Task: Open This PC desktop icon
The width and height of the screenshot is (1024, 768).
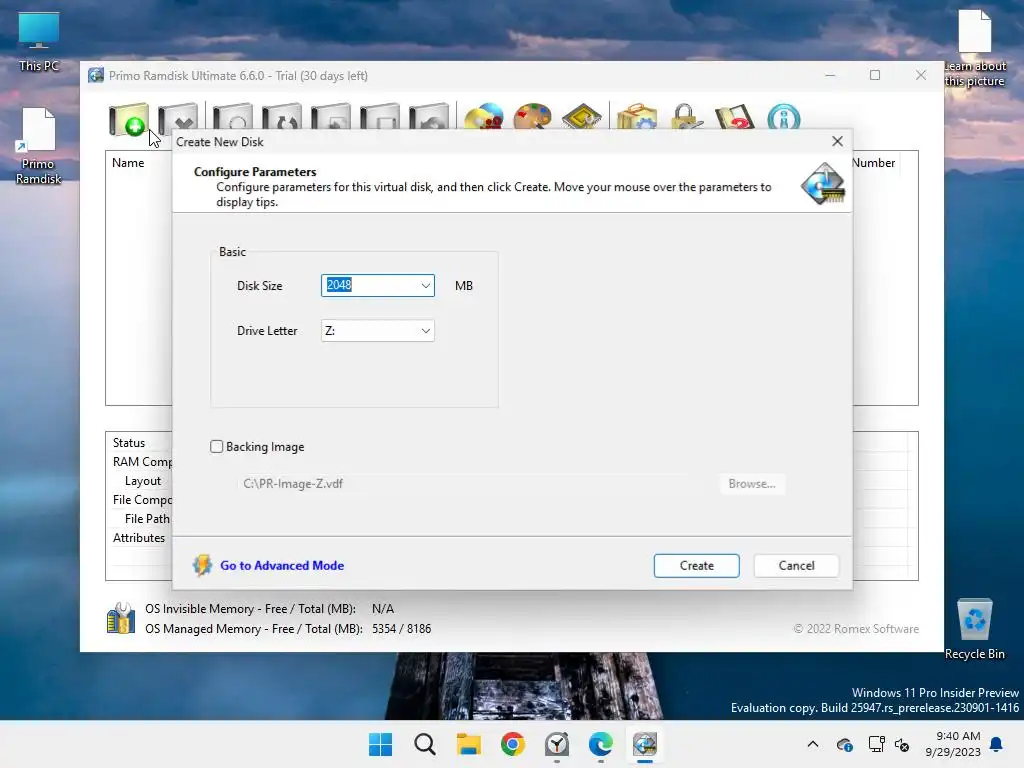Action: click(x=39, y=41)
